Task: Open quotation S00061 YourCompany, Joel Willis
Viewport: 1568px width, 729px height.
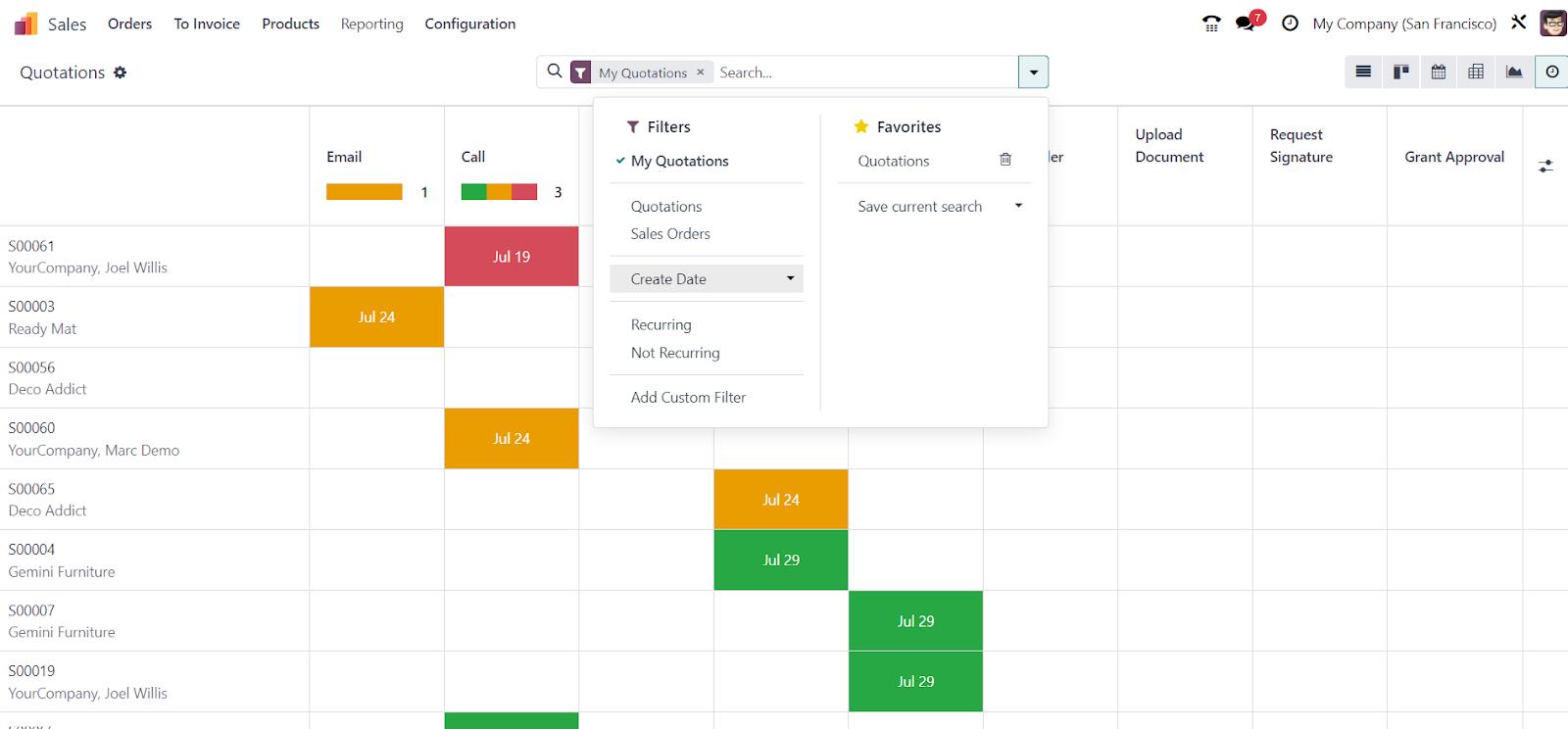Action: tap(155, 257)
